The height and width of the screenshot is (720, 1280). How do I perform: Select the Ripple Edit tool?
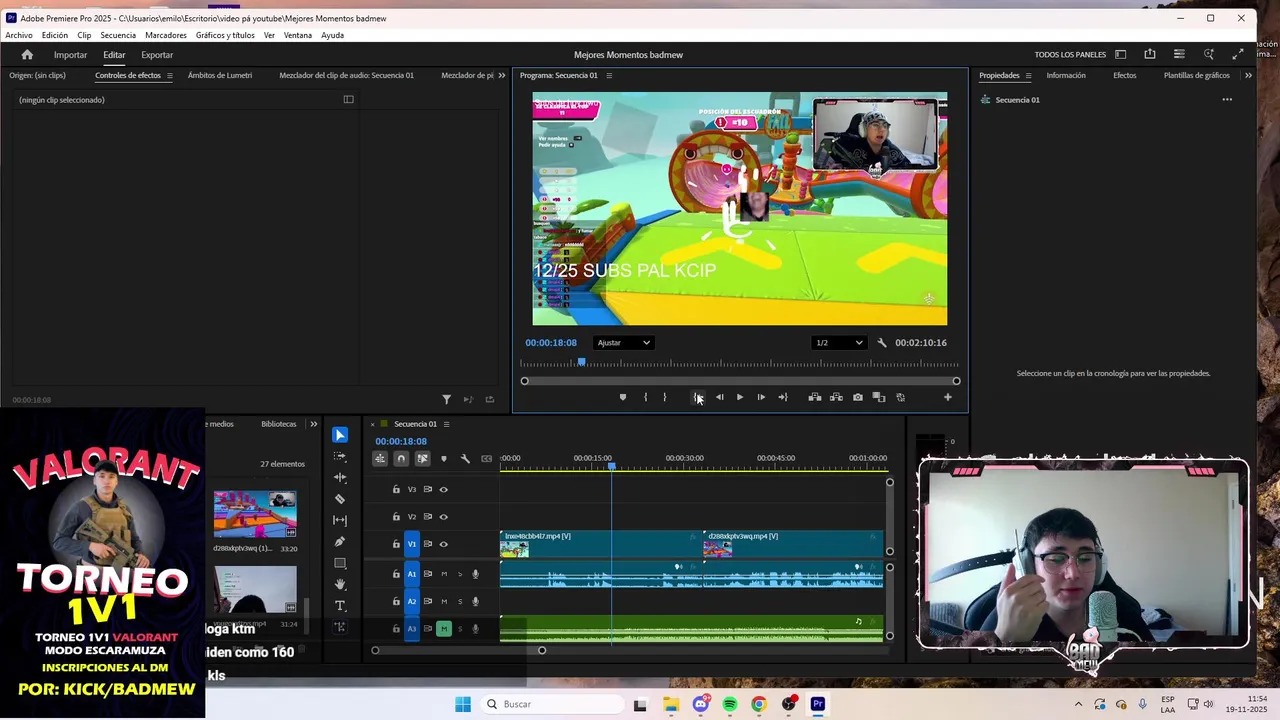[340, 478]
